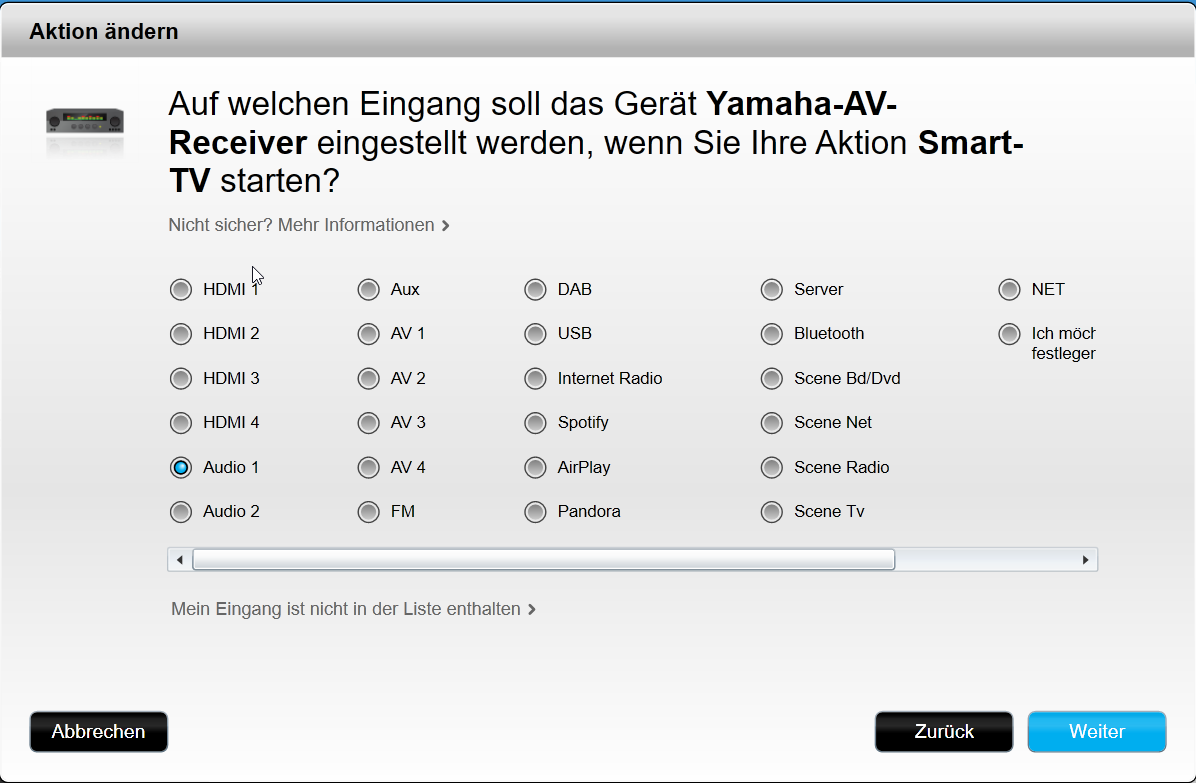Select the AV 4 input
Viewport: 1196px width, 783px height.
pos(368,467)
